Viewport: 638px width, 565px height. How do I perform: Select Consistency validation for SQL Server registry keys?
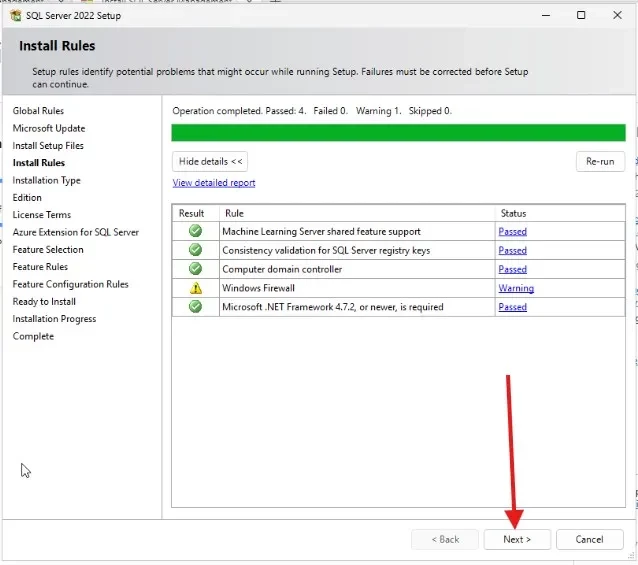click(x=326, y=250)
